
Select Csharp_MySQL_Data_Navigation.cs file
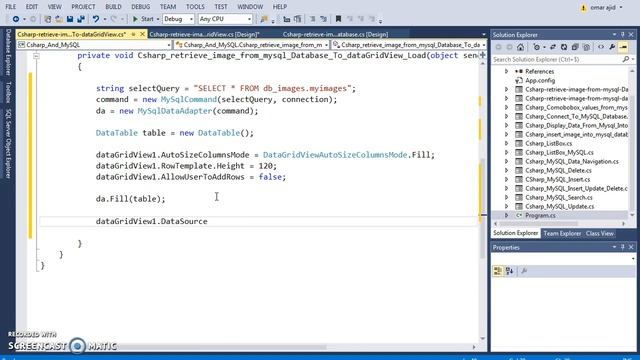[571, 161]
